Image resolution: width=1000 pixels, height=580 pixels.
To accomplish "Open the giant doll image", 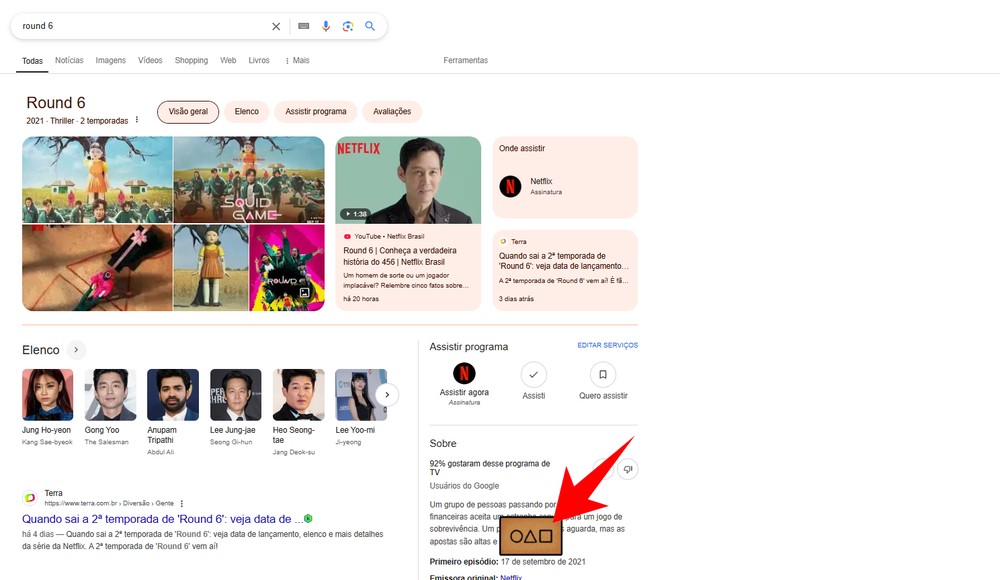I will [x=210, y=267].
